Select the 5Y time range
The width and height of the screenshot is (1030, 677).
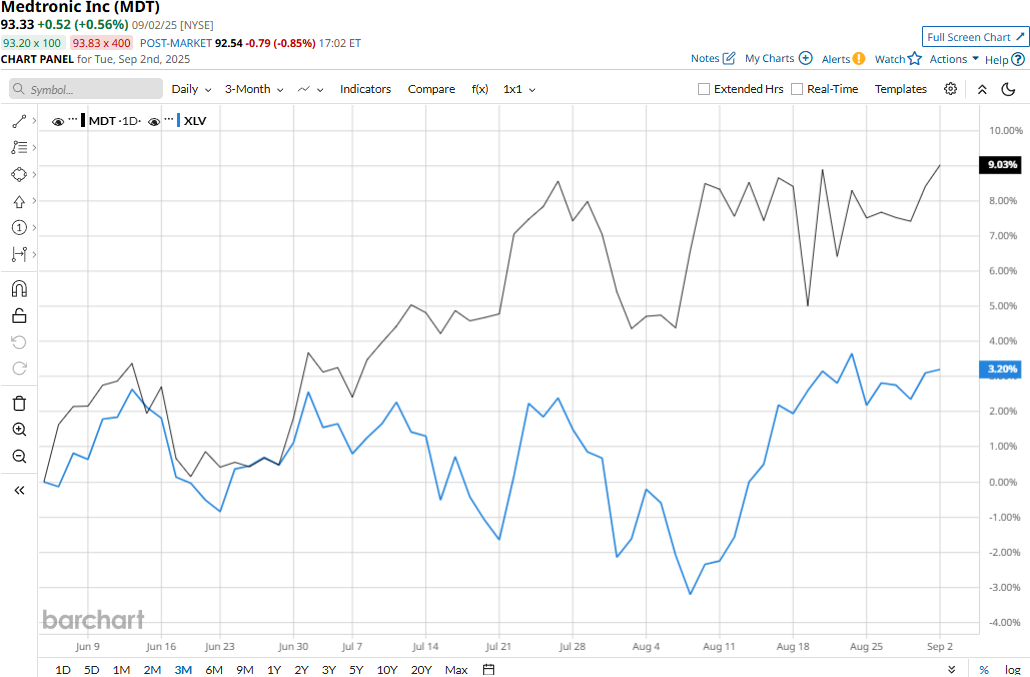coord(356,670)
